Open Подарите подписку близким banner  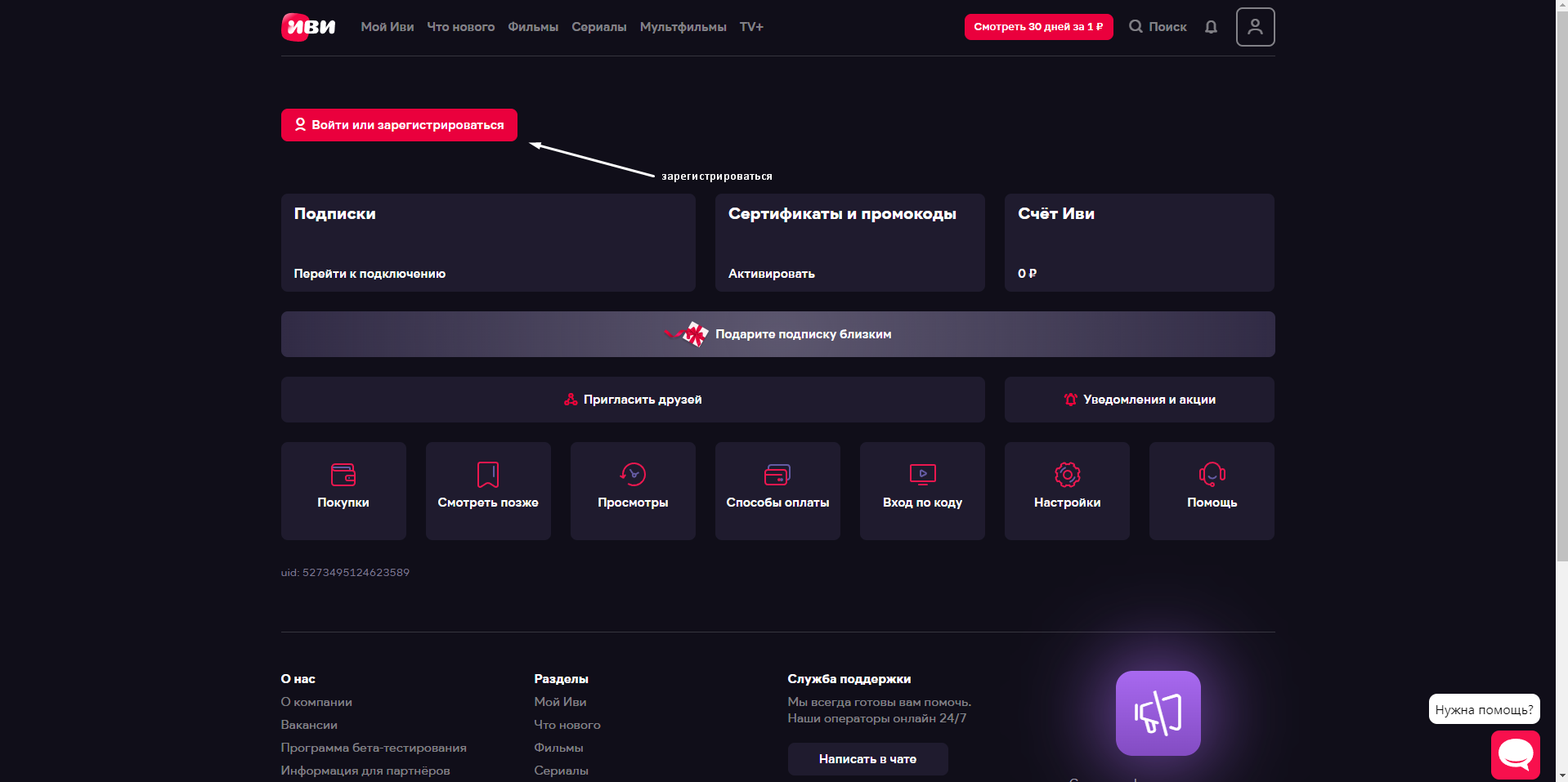[777, 334]
